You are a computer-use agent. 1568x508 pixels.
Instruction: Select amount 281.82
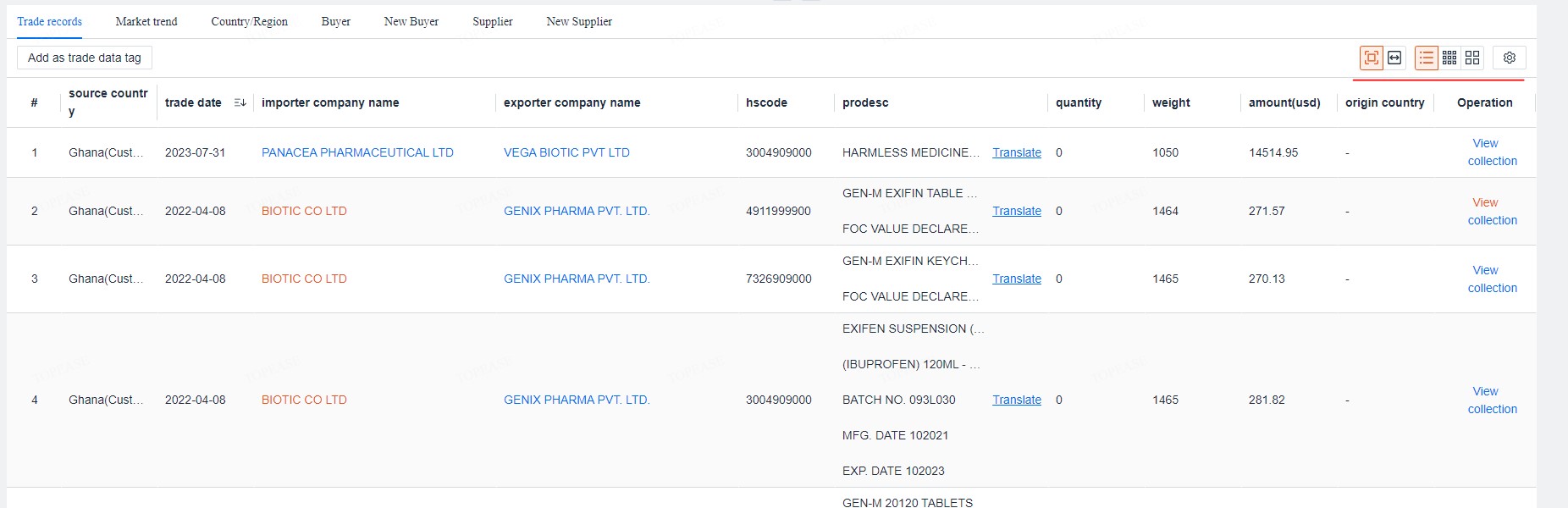click(x=1267, y=400)
